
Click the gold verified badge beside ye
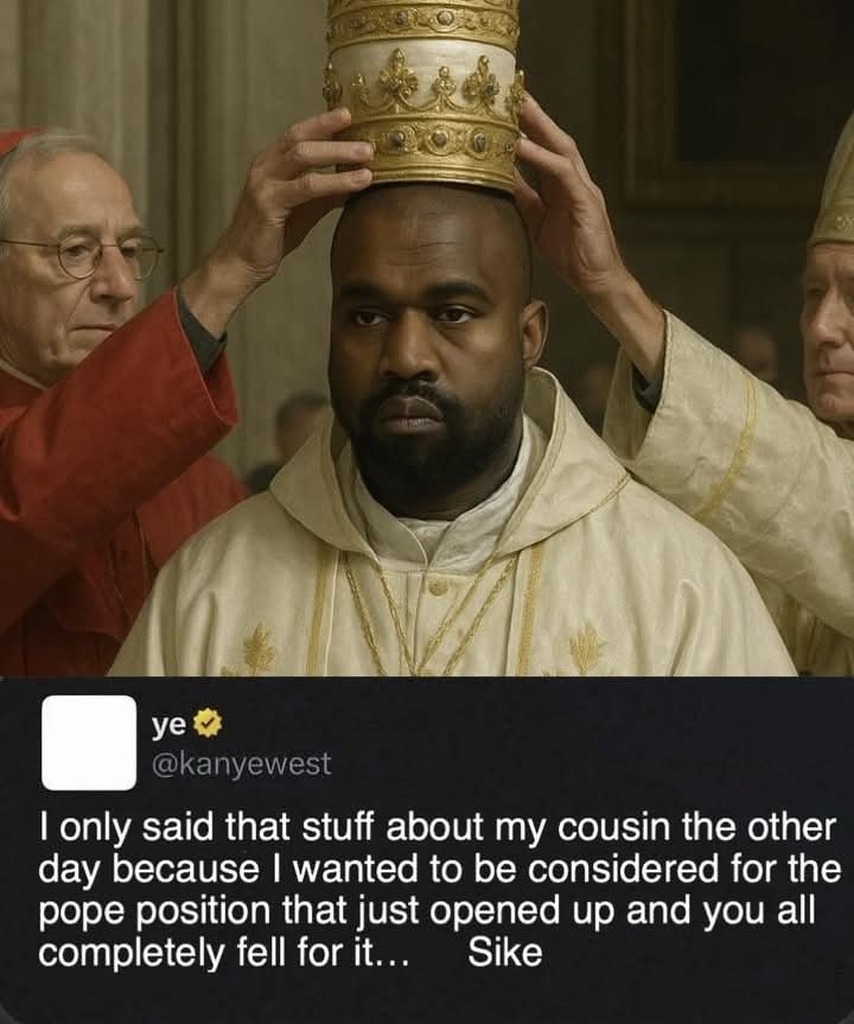click(207, 725)
